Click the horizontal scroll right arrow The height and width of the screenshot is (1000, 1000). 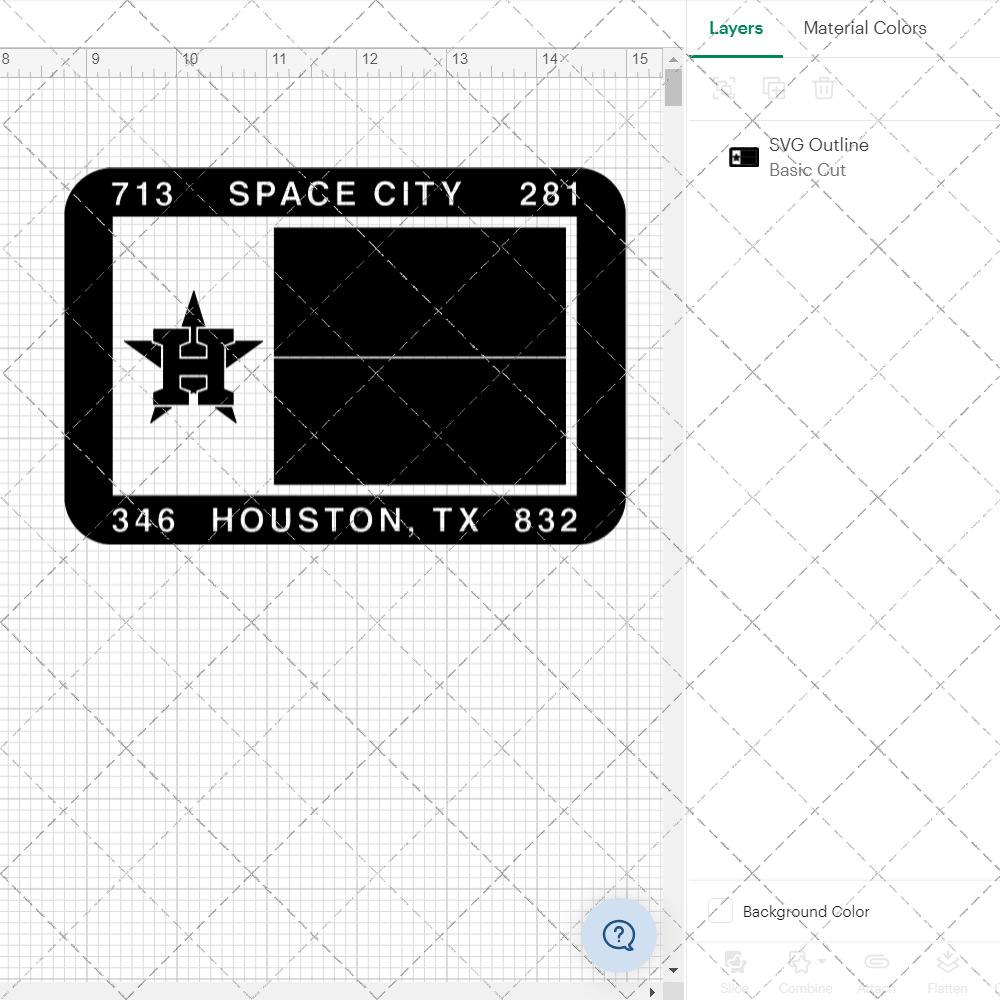pos(652,992)
